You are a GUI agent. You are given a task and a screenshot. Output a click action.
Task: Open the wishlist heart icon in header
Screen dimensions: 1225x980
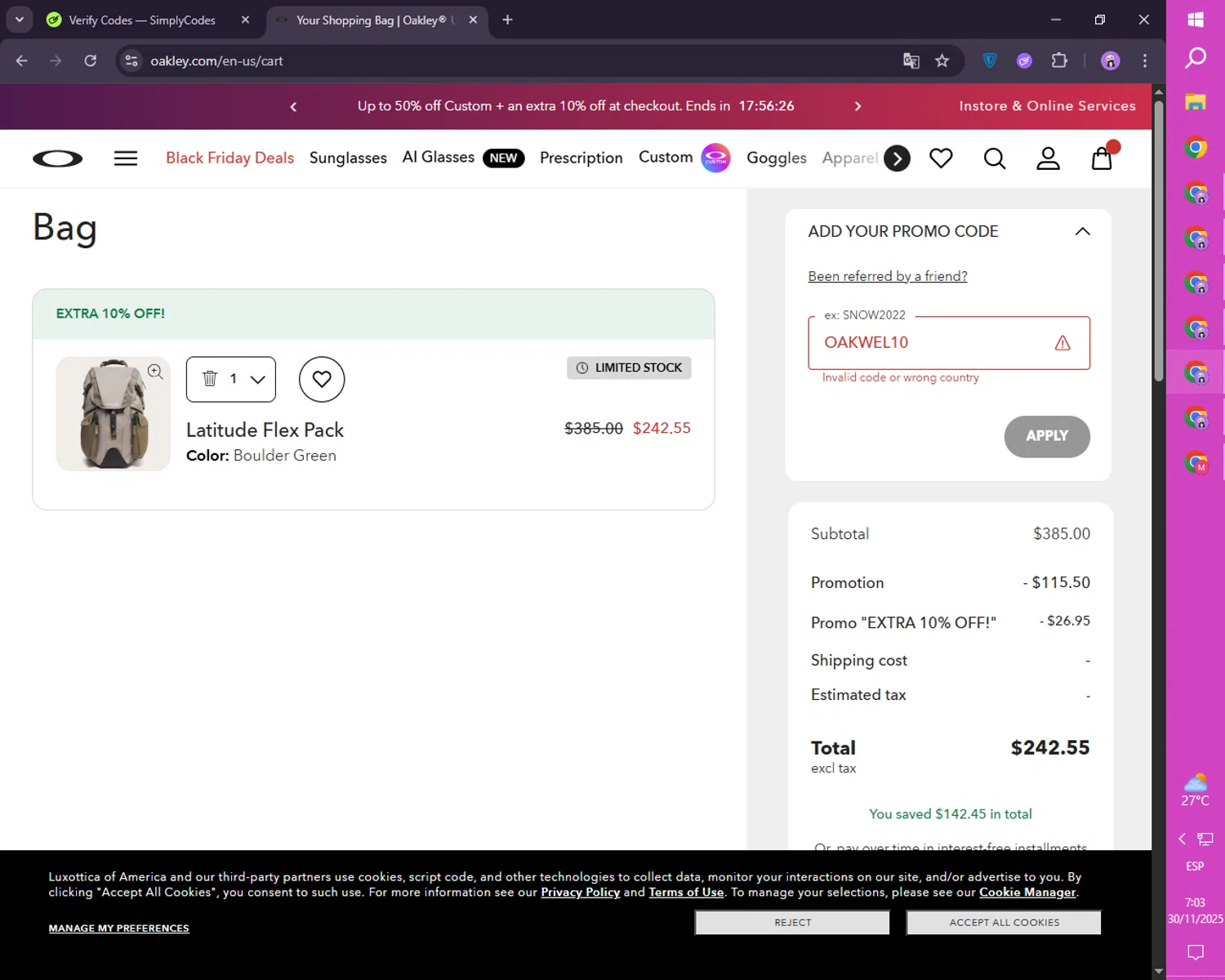coord(941,158)
